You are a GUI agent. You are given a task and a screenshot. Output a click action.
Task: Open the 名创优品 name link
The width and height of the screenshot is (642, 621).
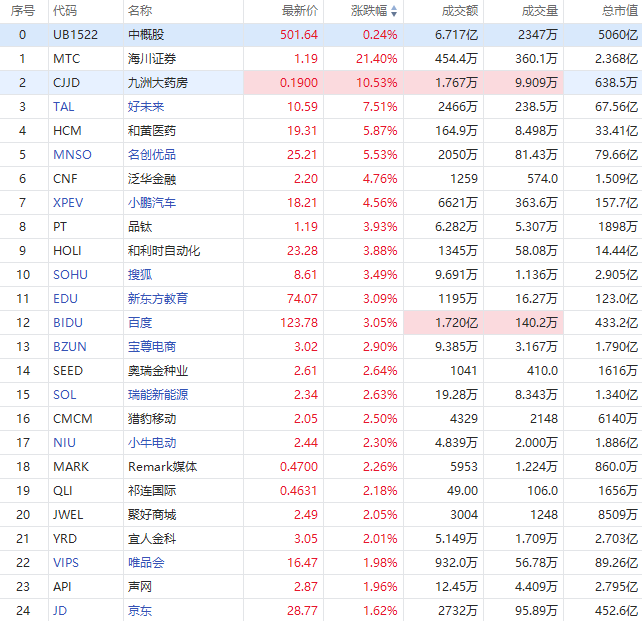tap(152, 155)
